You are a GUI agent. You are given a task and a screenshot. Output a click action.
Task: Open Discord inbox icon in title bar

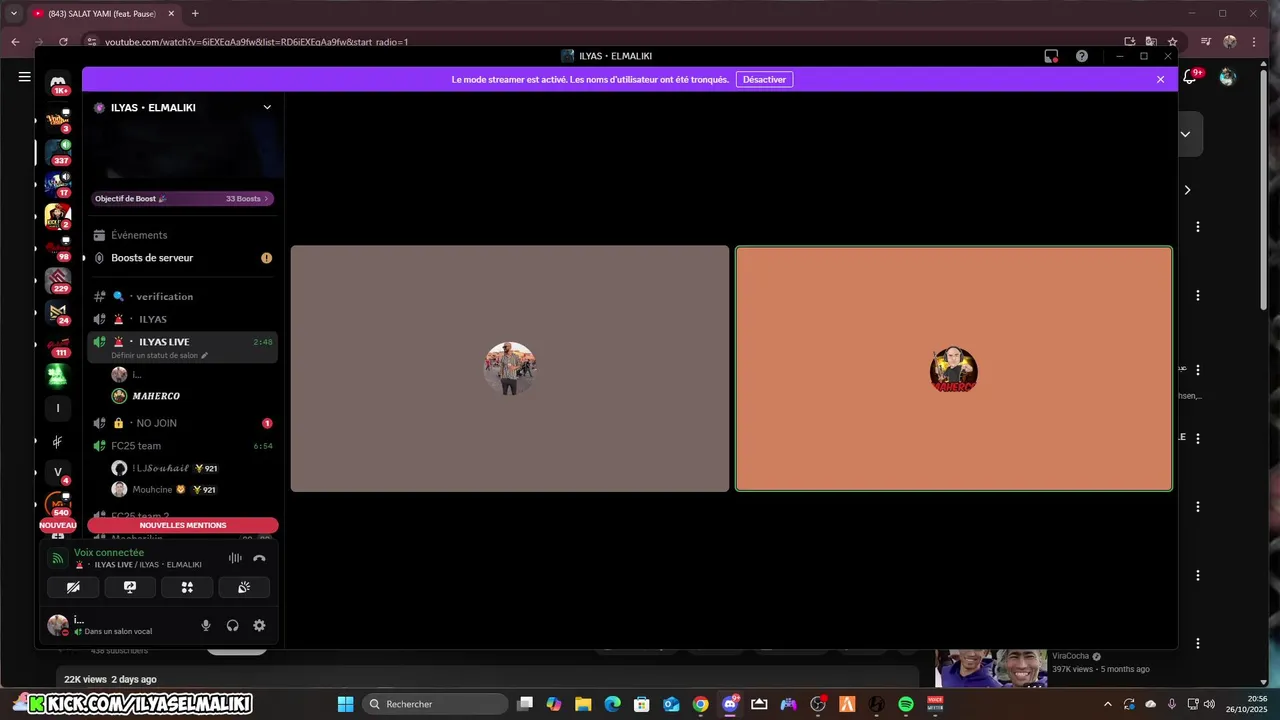tap(1051, 56)
